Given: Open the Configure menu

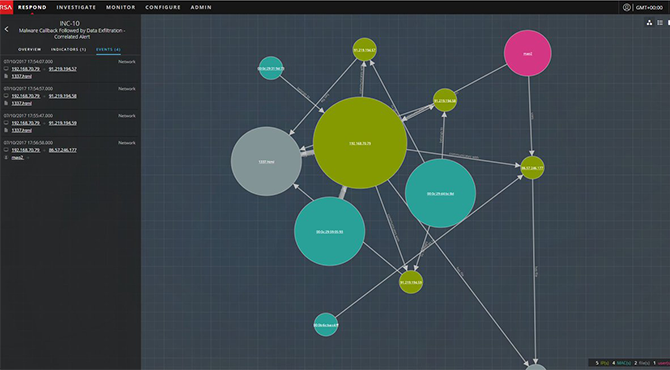Looking at the screenshot, I should click(163, 7).
